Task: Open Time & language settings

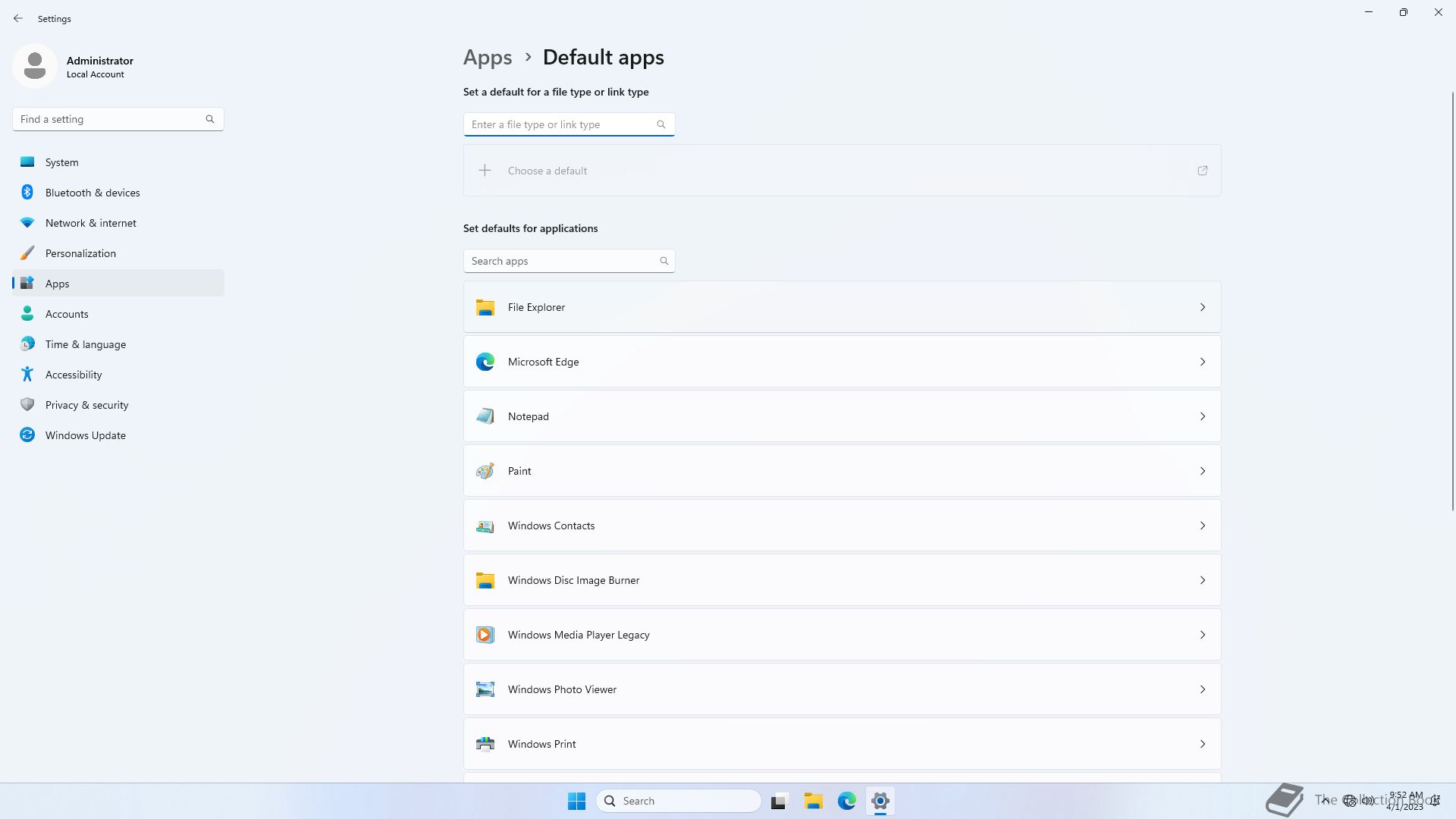Action: point(118,344)
